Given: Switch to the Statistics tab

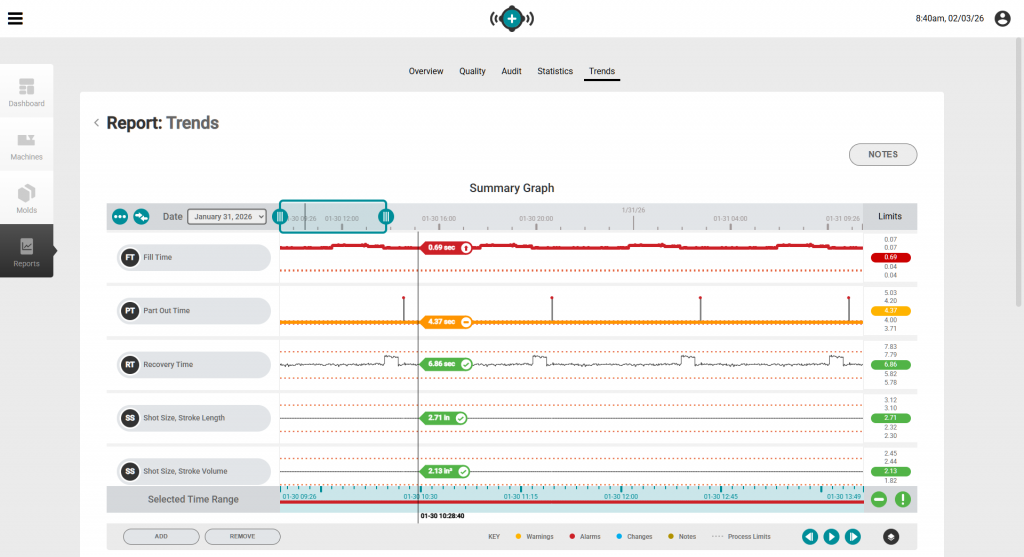Looking at the screenshot, I should tap(555, 71).
